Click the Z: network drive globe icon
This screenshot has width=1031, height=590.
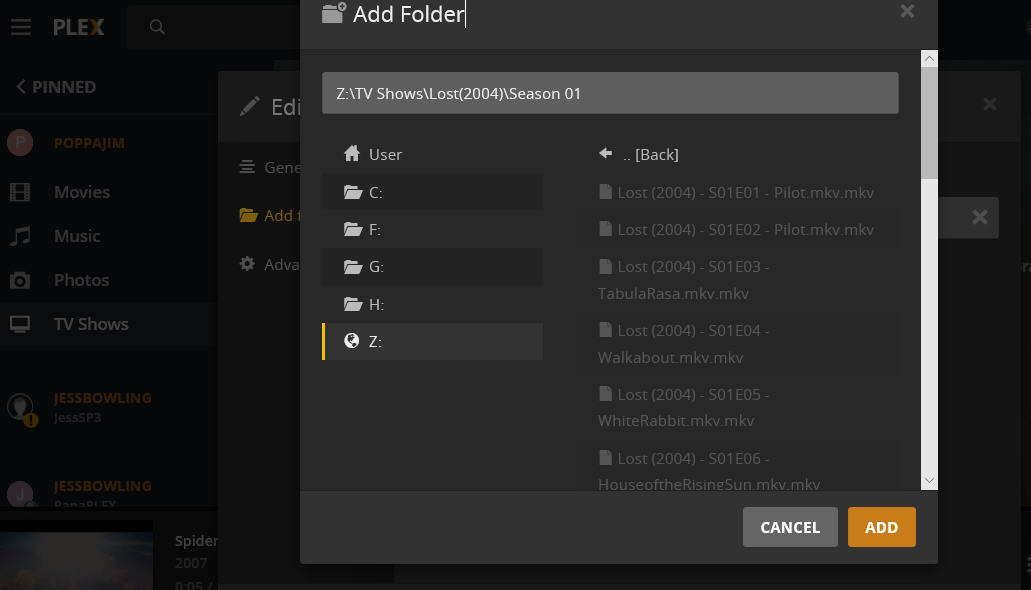[351, 341]
